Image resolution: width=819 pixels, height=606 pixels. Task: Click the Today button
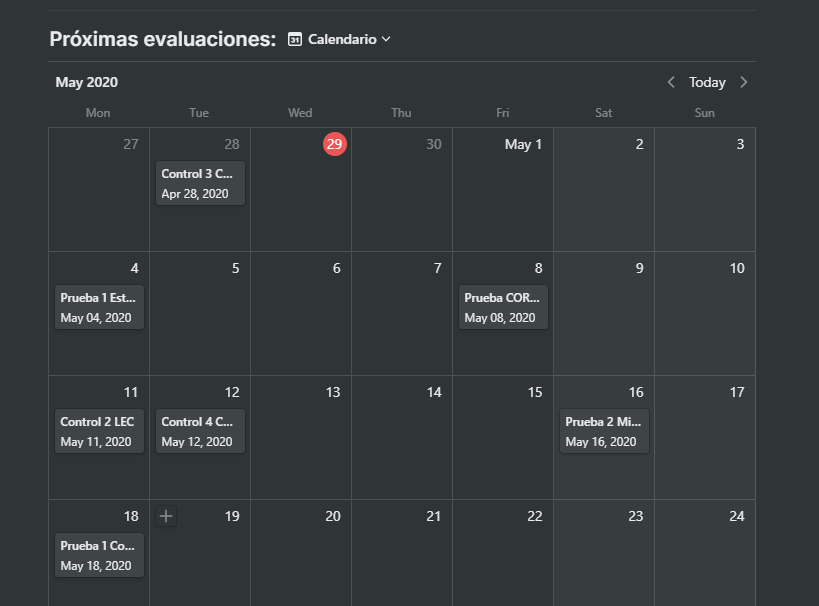coord(707,82)
